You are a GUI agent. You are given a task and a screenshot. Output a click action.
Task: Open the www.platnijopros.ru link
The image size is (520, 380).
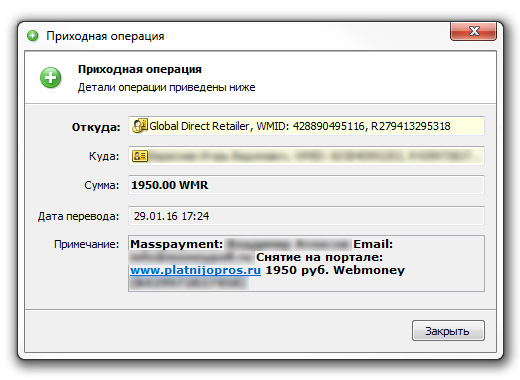(195, 270)
